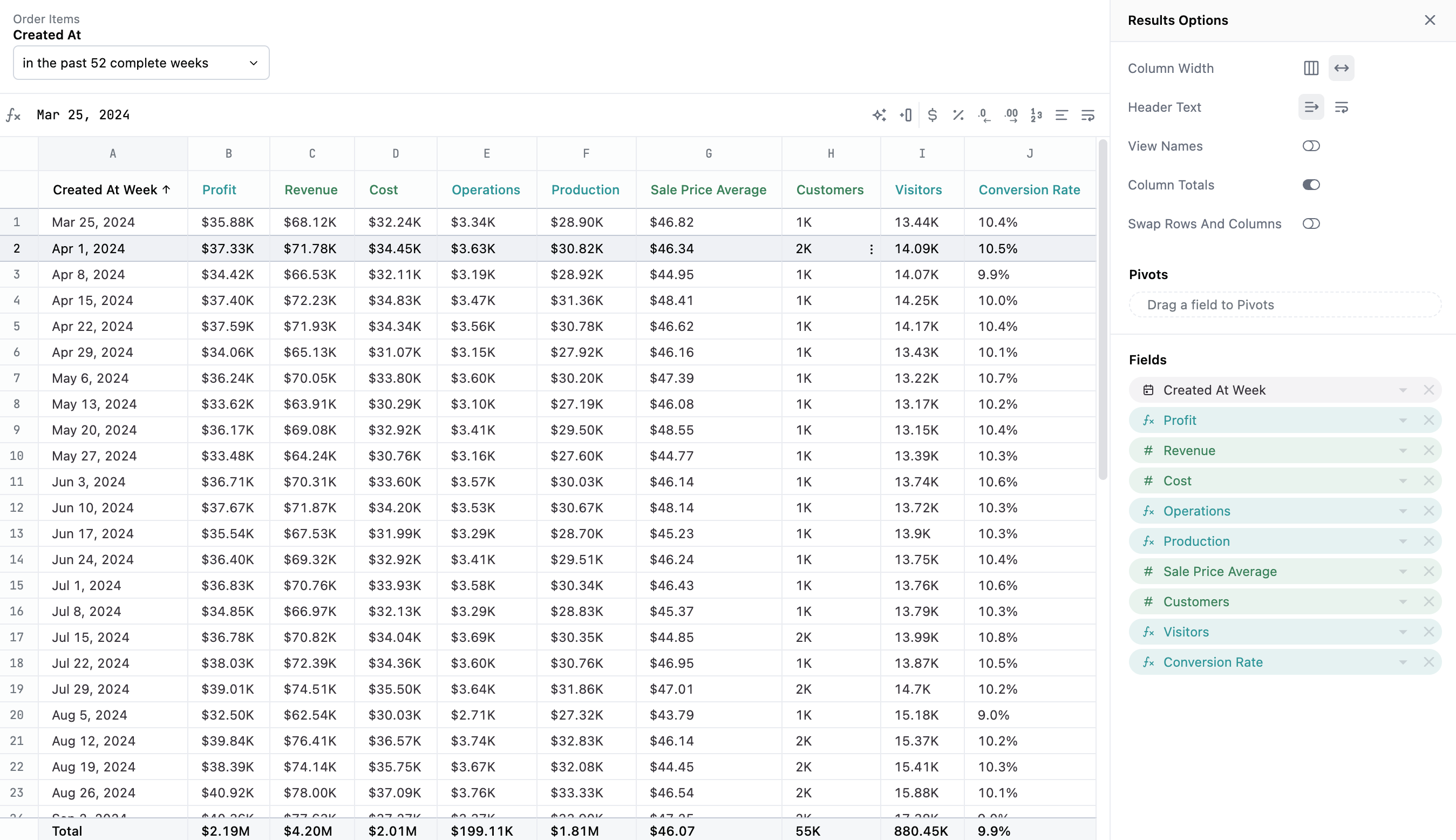This screenshot has height=840, width=1456.
Task: Click the decrease decimal places icon
Action: [984, 115]
